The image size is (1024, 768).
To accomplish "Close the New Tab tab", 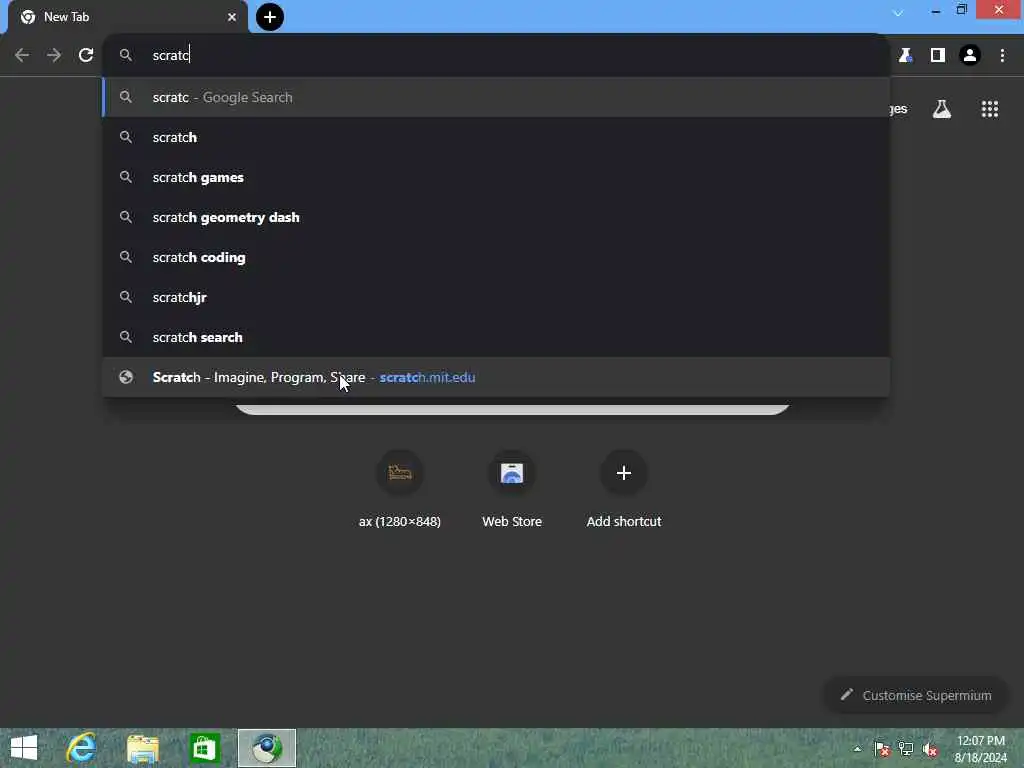I will (x=232, y=17).
